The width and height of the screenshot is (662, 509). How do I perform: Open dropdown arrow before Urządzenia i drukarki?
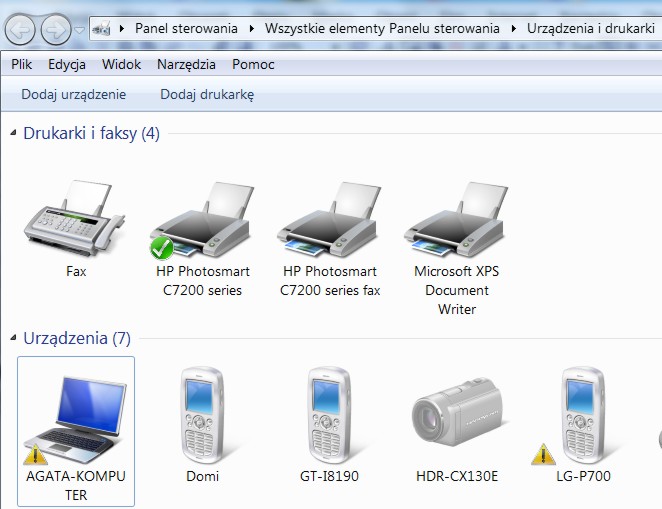point(513,29)
